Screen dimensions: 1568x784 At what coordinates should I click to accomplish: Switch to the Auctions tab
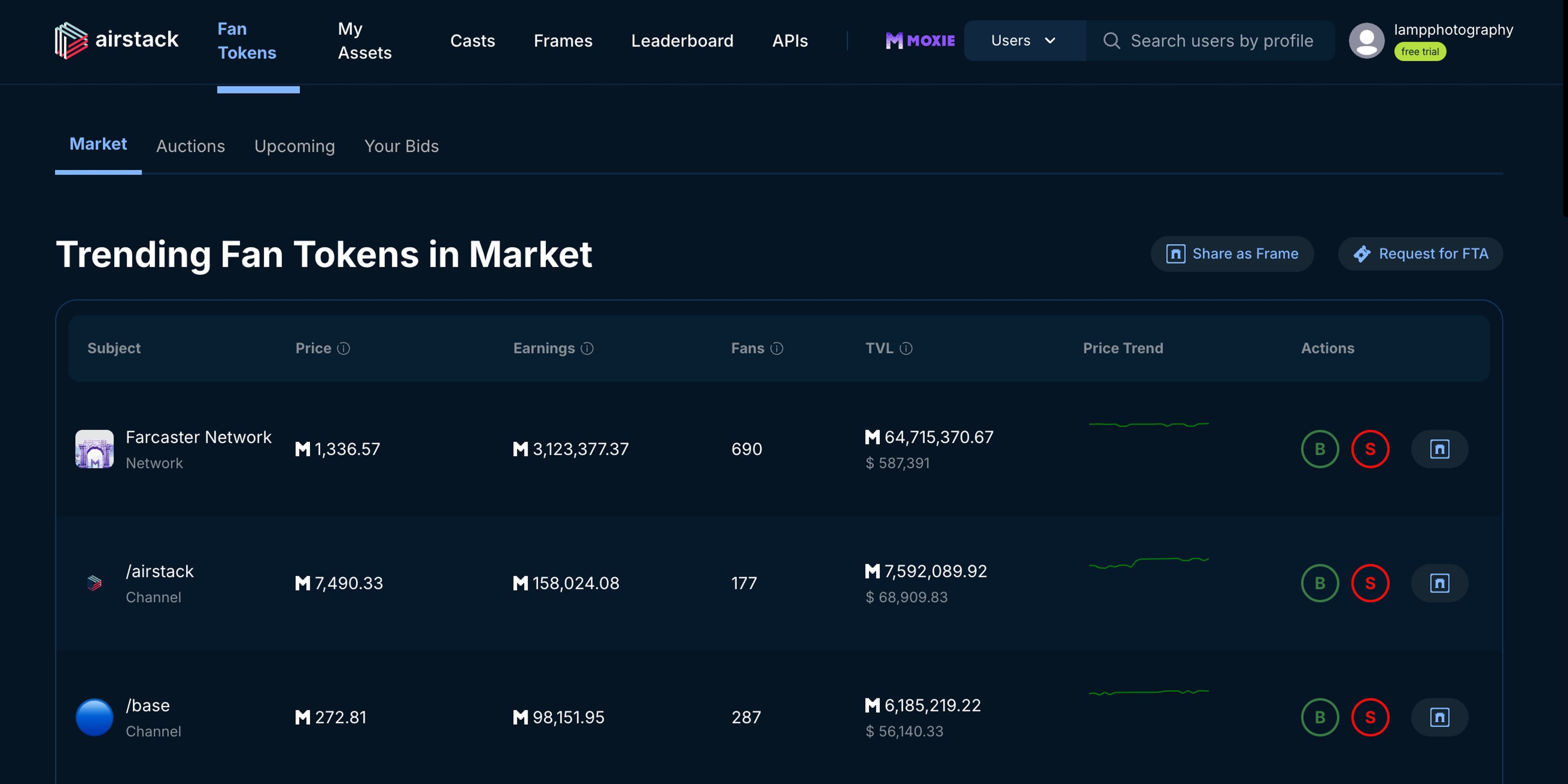point(191,146)
